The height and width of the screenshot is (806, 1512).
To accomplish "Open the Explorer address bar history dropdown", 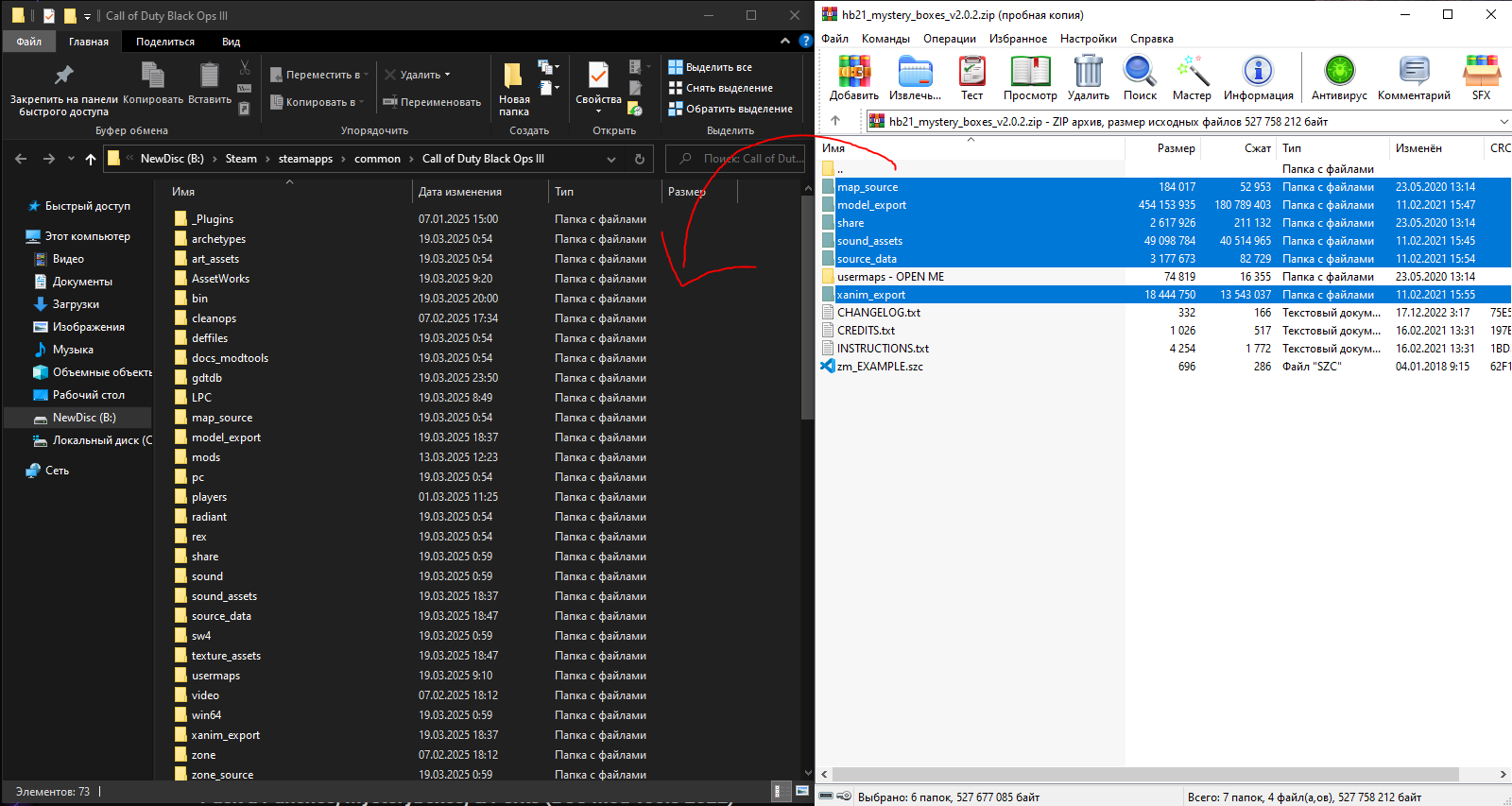I will coord(611,159).
